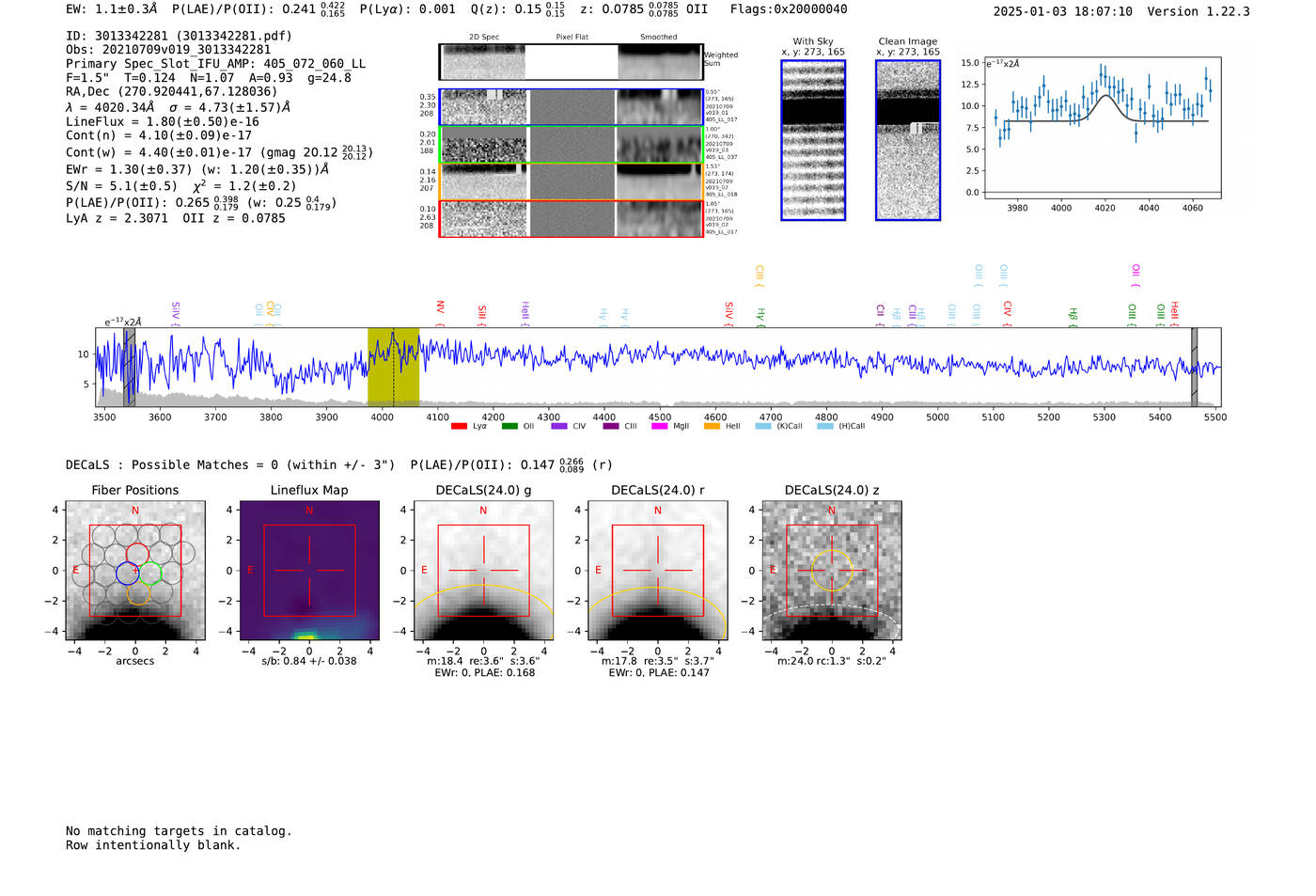Select the Version 1.22.3 text

(x=1198, y=11)
